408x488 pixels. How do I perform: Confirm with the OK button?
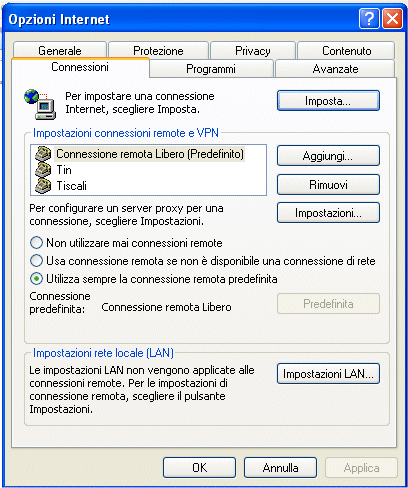pyautogui.click(x=199, y=468)
